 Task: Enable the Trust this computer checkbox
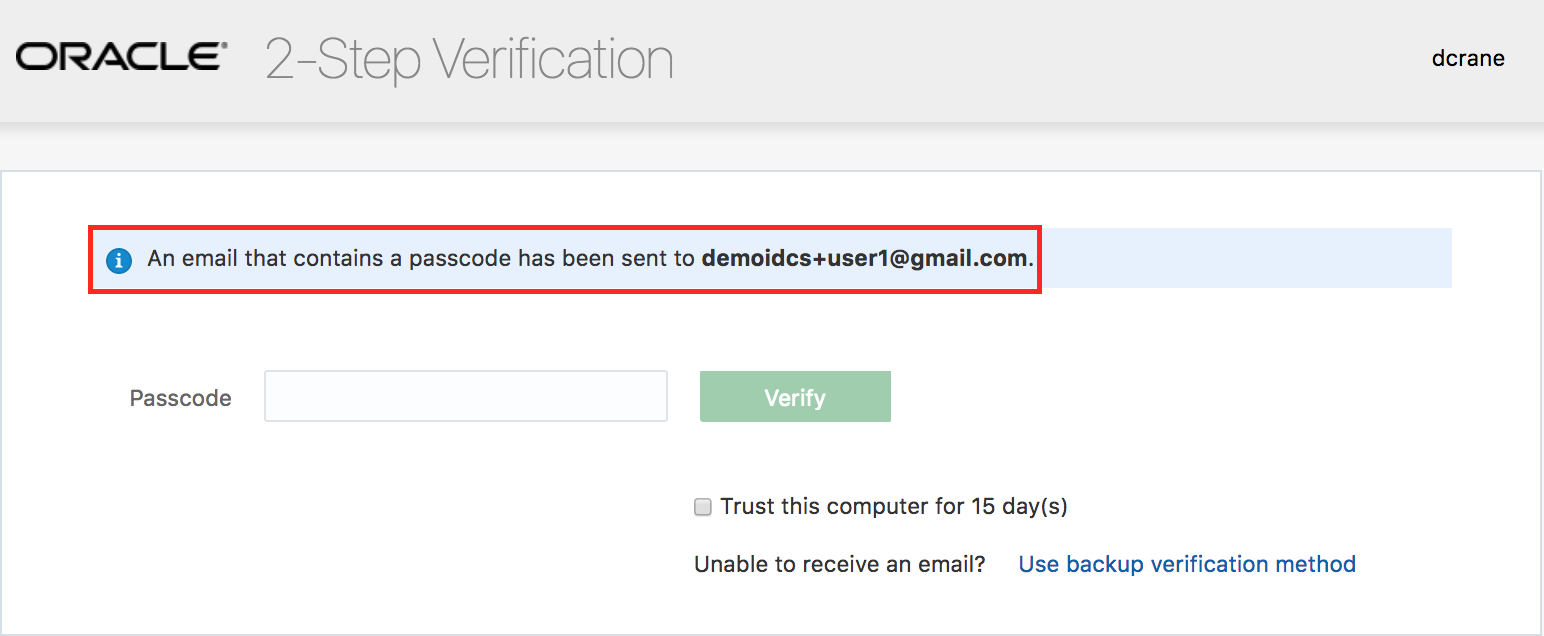click(703, 507)
